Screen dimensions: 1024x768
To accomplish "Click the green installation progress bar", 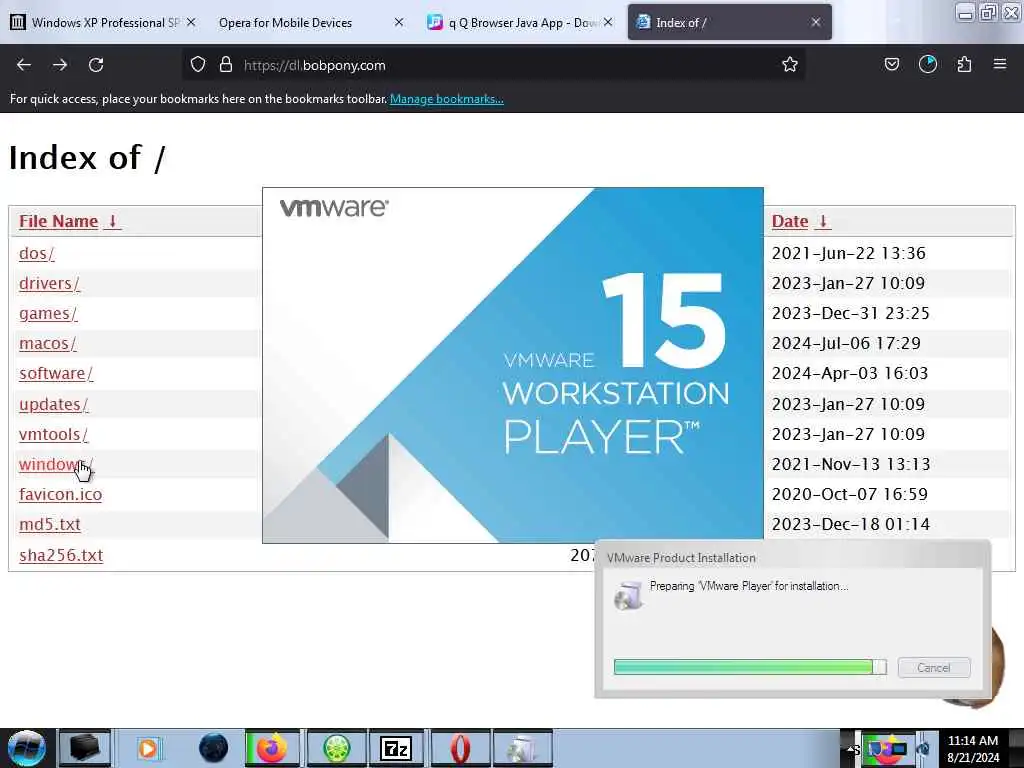I will [x=750, y=667].
